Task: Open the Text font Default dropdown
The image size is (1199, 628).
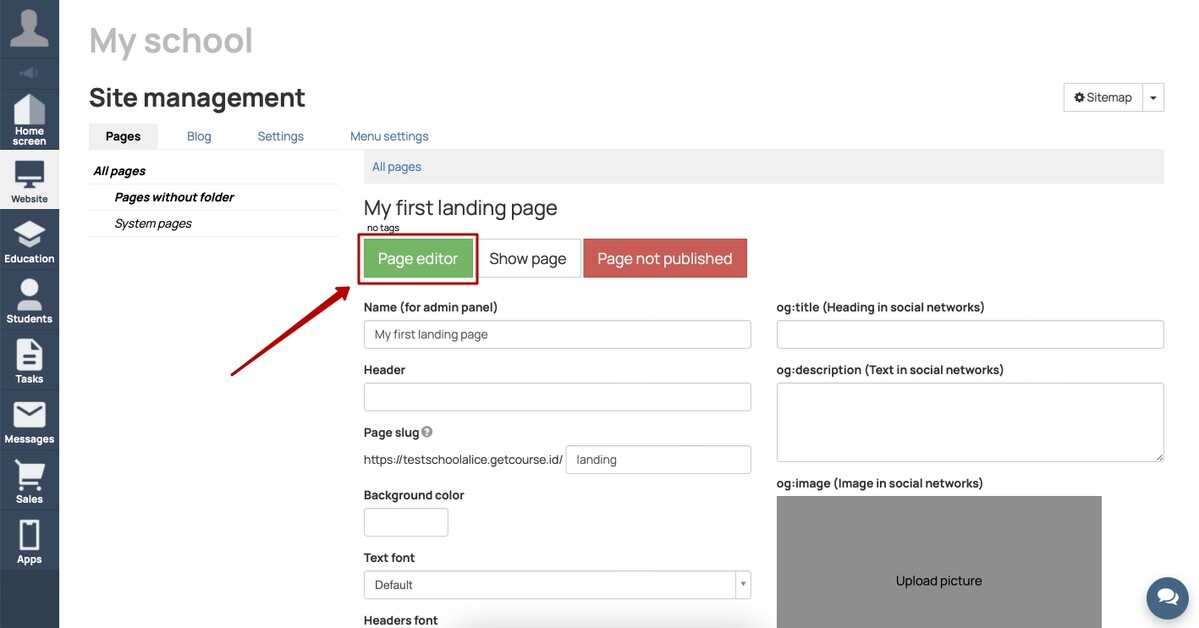Action: tap(557, 584)
